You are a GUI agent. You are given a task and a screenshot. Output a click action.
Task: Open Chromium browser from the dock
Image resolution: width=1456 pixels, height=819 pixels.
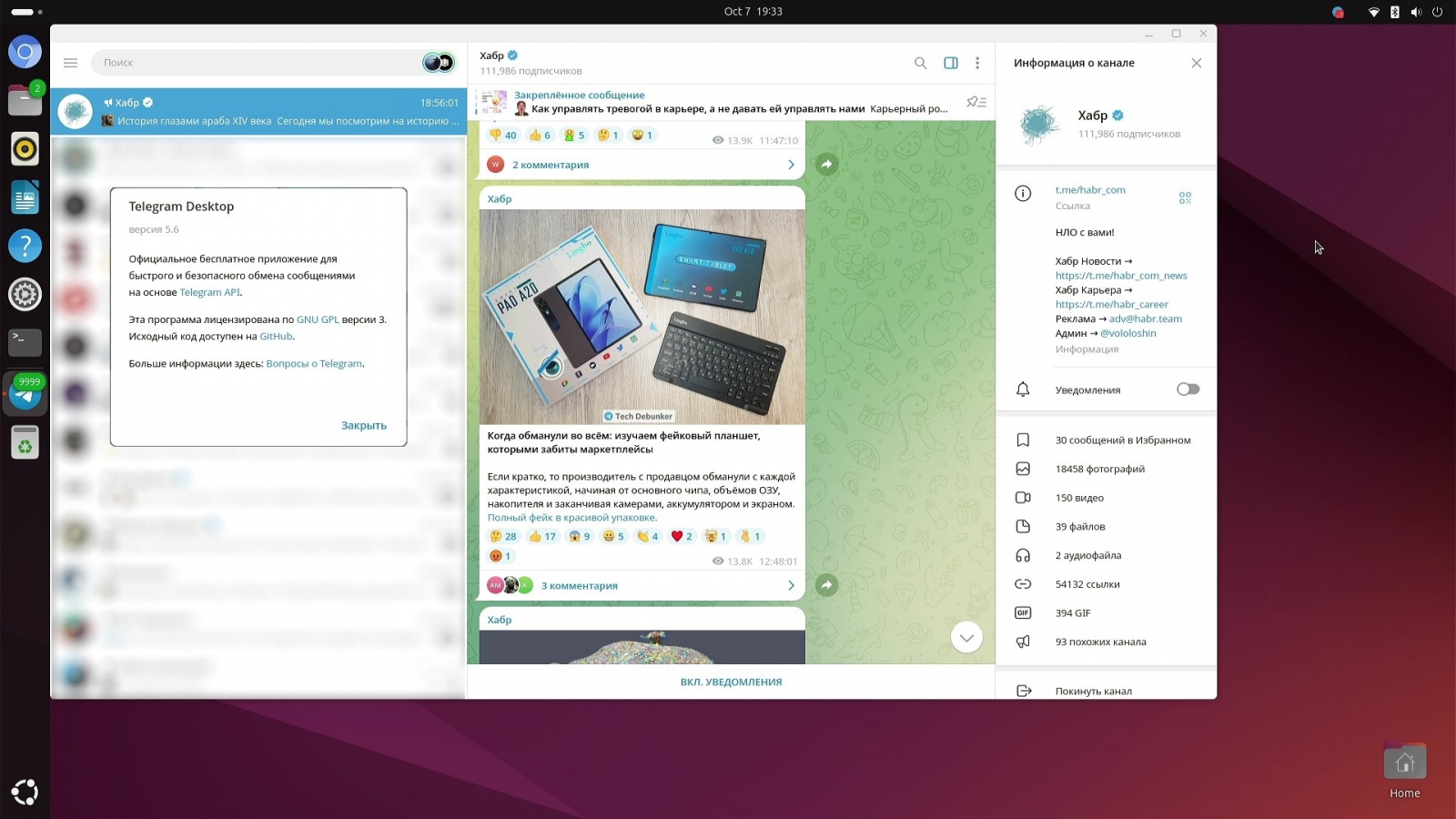pos(25,52)
